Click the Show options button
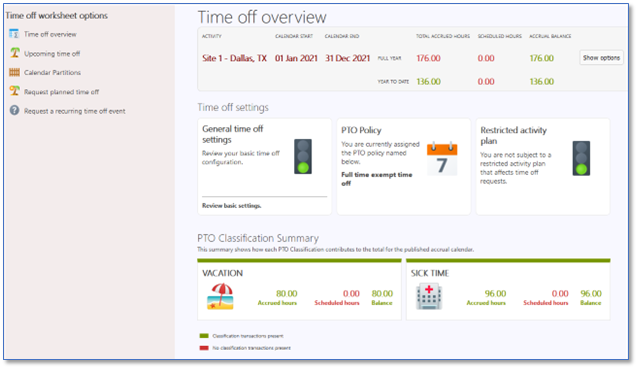 click(x=601, y=58)
